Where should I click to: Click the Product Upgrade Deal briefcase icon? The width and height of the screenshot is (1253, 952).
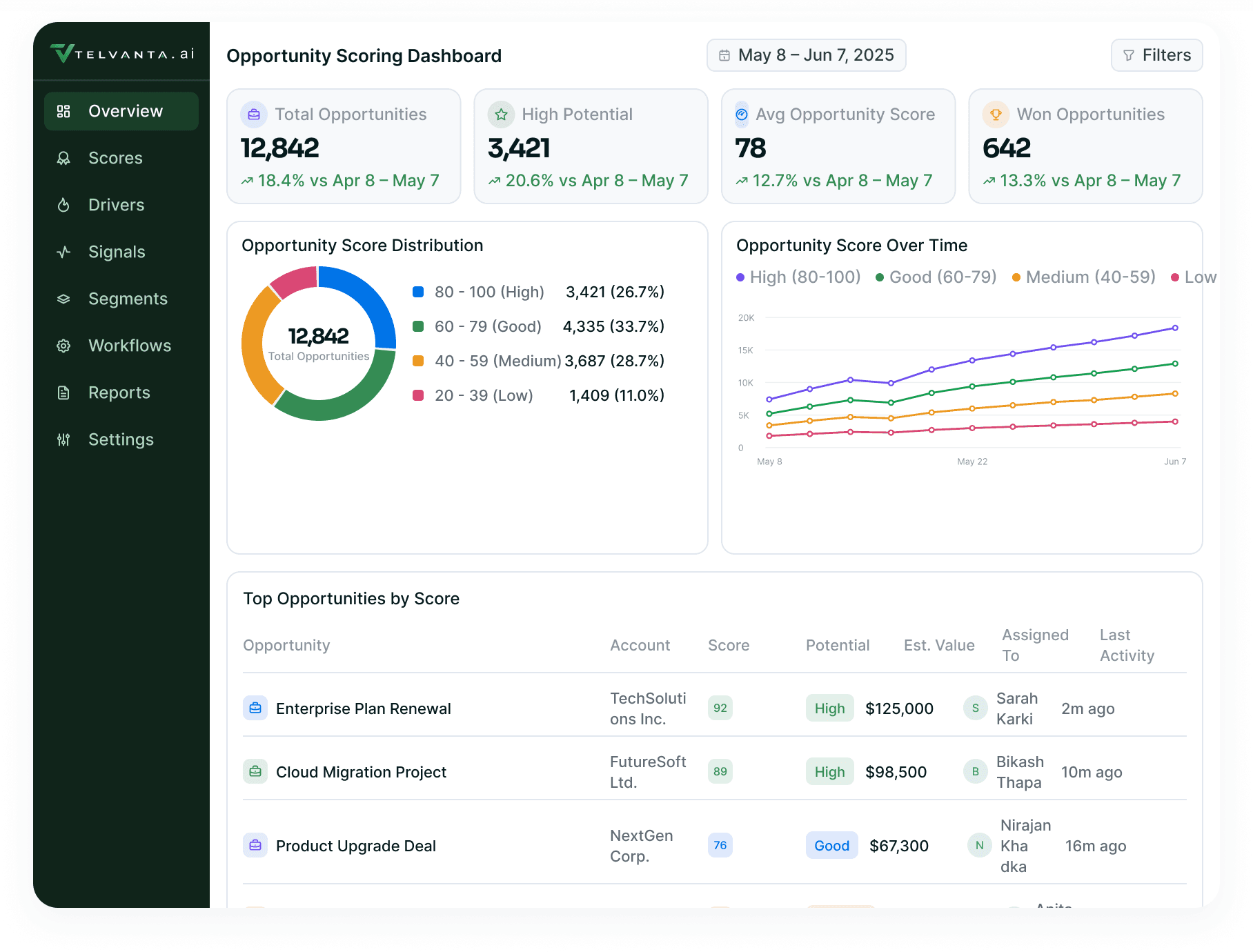click(255, 846)
